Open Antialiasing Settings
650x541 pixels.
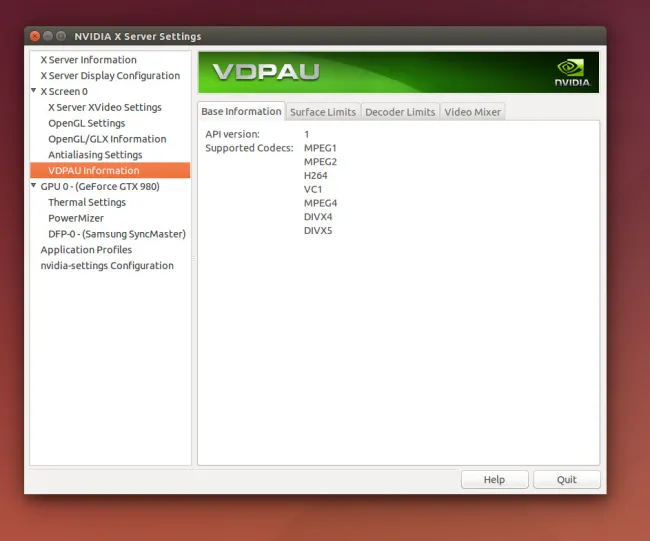coord(95,155)
